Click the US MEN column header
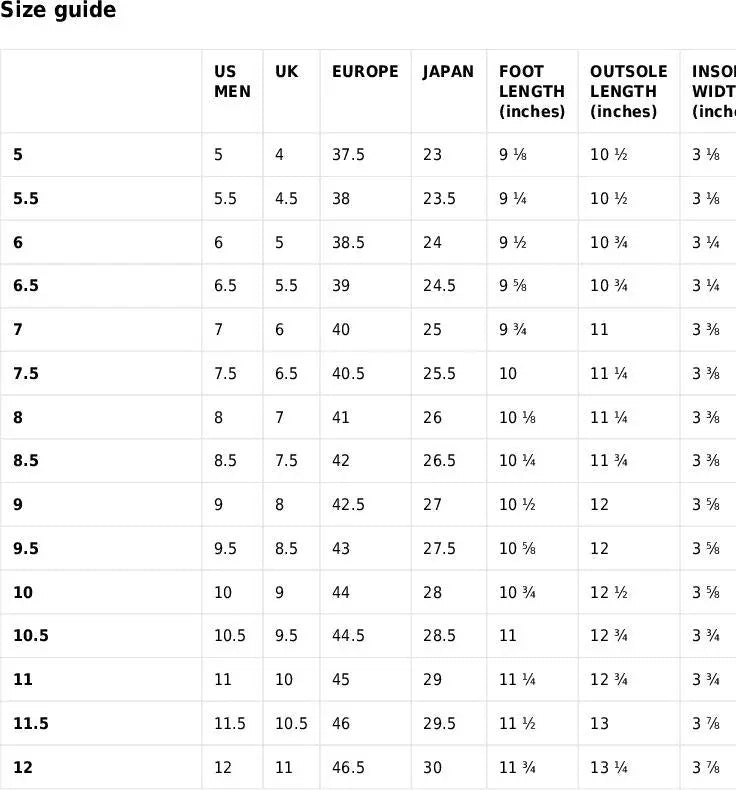736x790 pixels. [232, 81]
